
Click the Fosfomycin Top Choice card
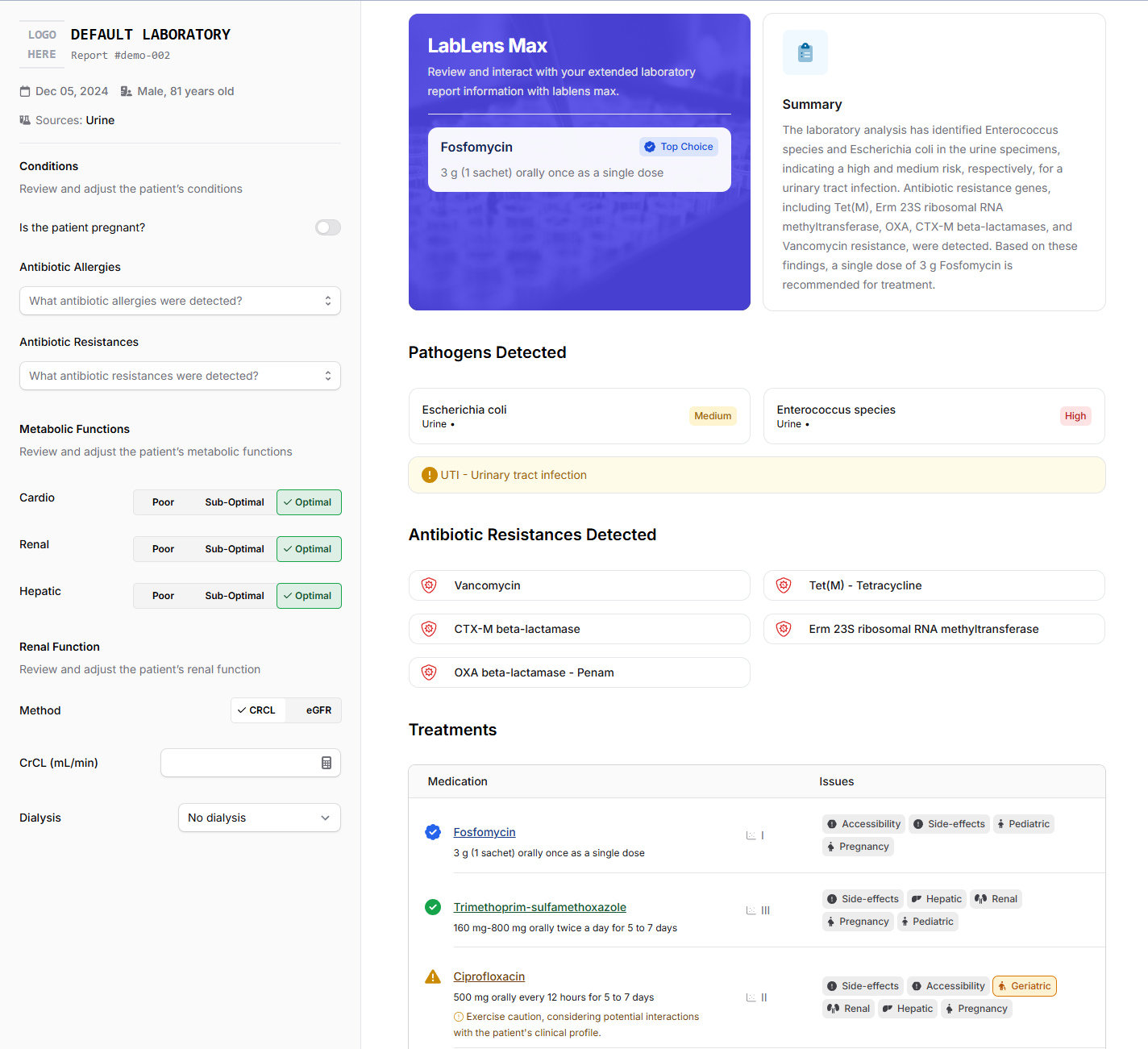(580, 160)
